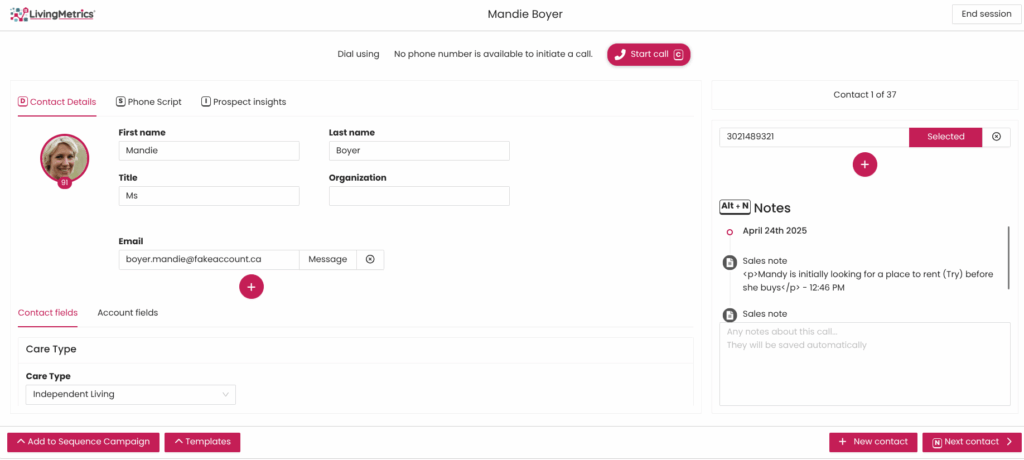Click the score badge under the avatar
The width and height of the screenshot is (1024, 460).
[x=65, y=183]
